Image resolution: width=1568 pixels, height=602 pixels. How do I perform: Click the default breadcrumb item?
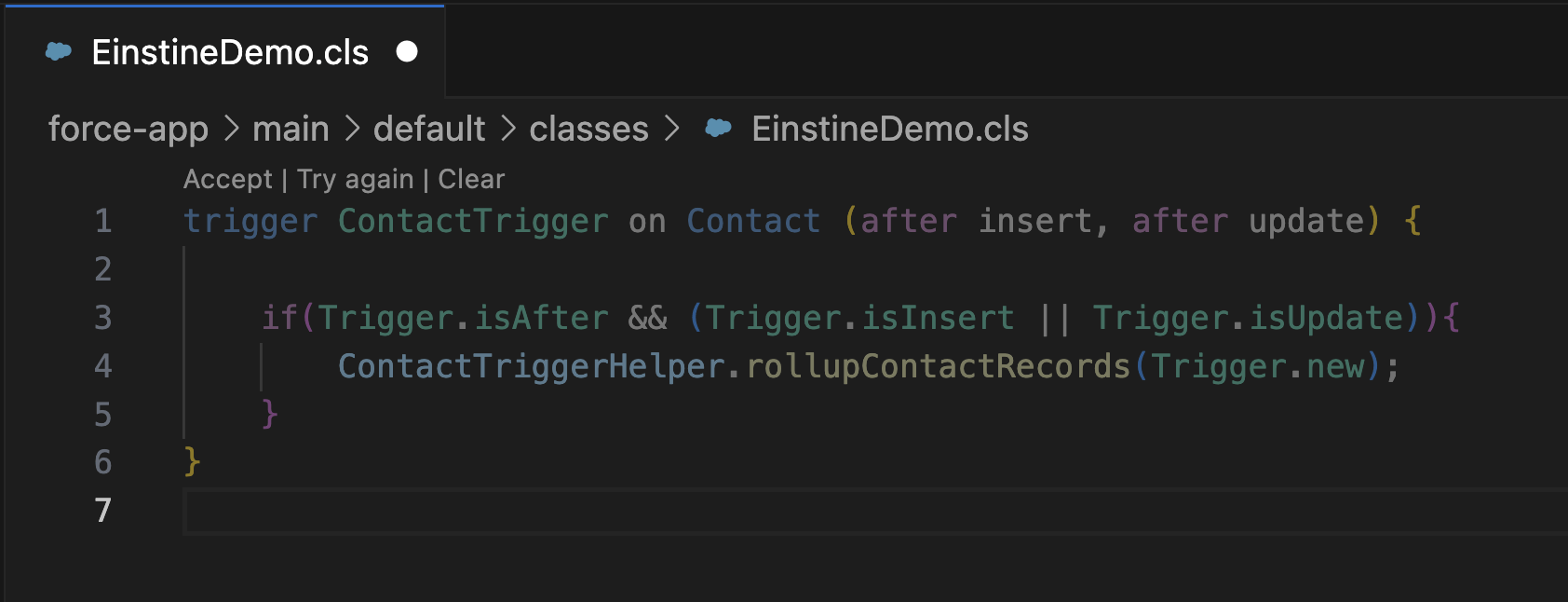point(428,130)
